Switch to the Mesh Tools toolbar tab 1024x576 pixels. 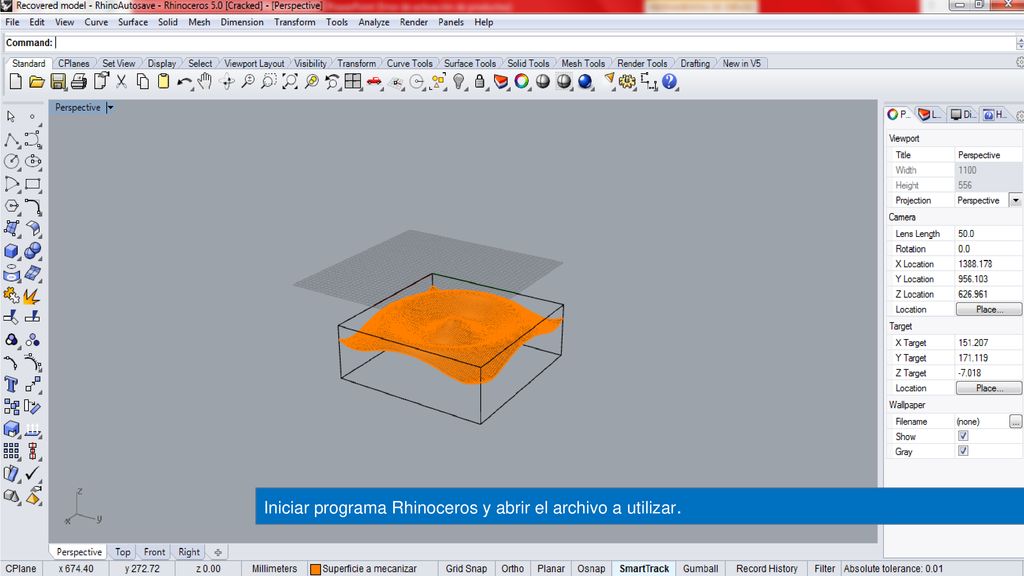pyautogui.click(x=583, y=63)
